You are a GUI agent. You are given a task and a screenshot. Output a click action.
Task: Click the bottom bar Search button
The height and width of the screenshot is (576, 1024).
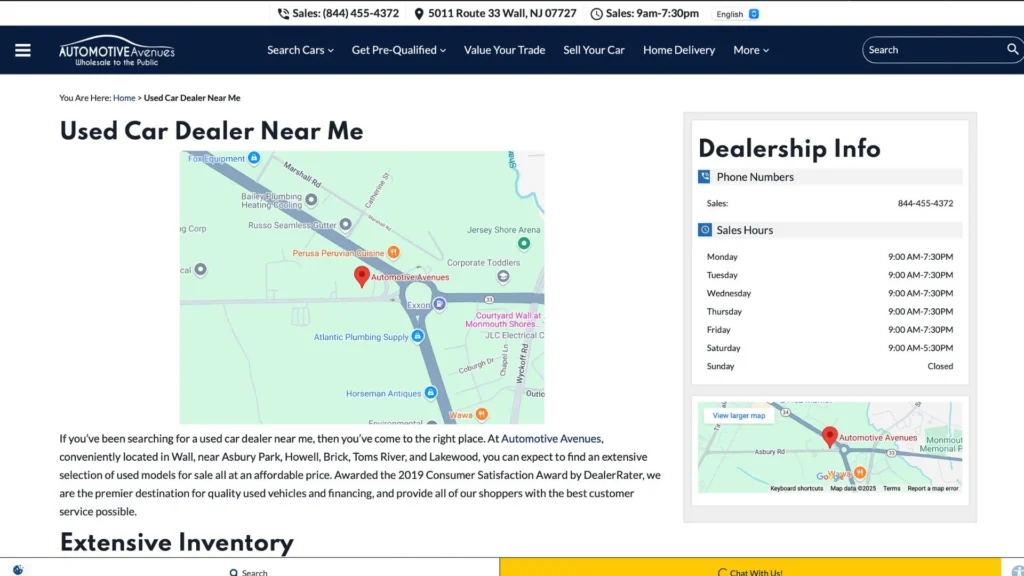click(x=249, y=571)
